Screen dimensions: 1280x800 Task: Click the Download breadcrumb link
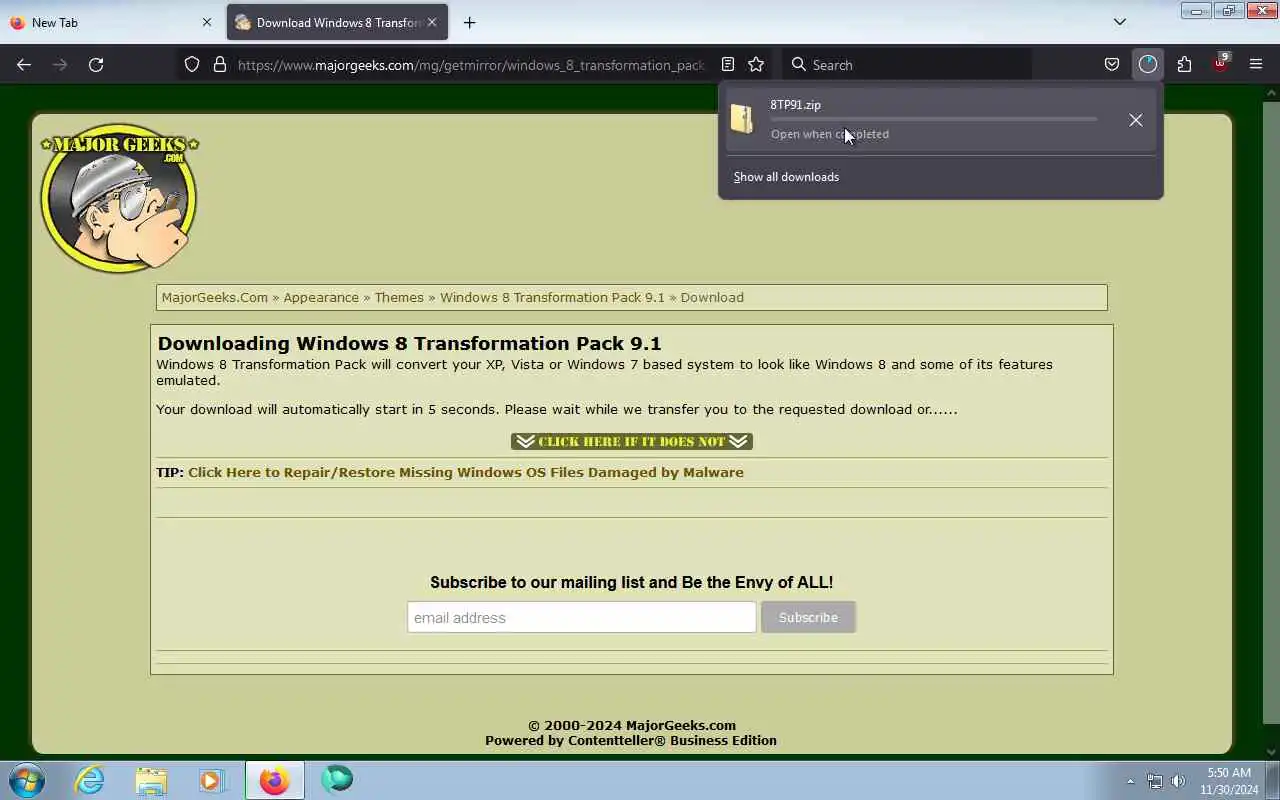point(712,297)
